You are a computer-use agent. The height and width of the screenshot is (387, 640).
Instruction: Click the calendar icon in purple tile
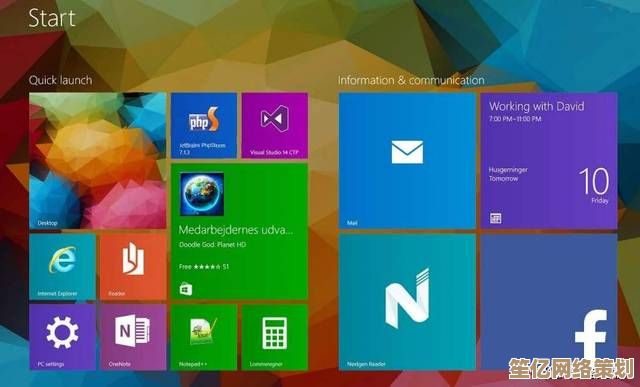[x=496, y=218]
